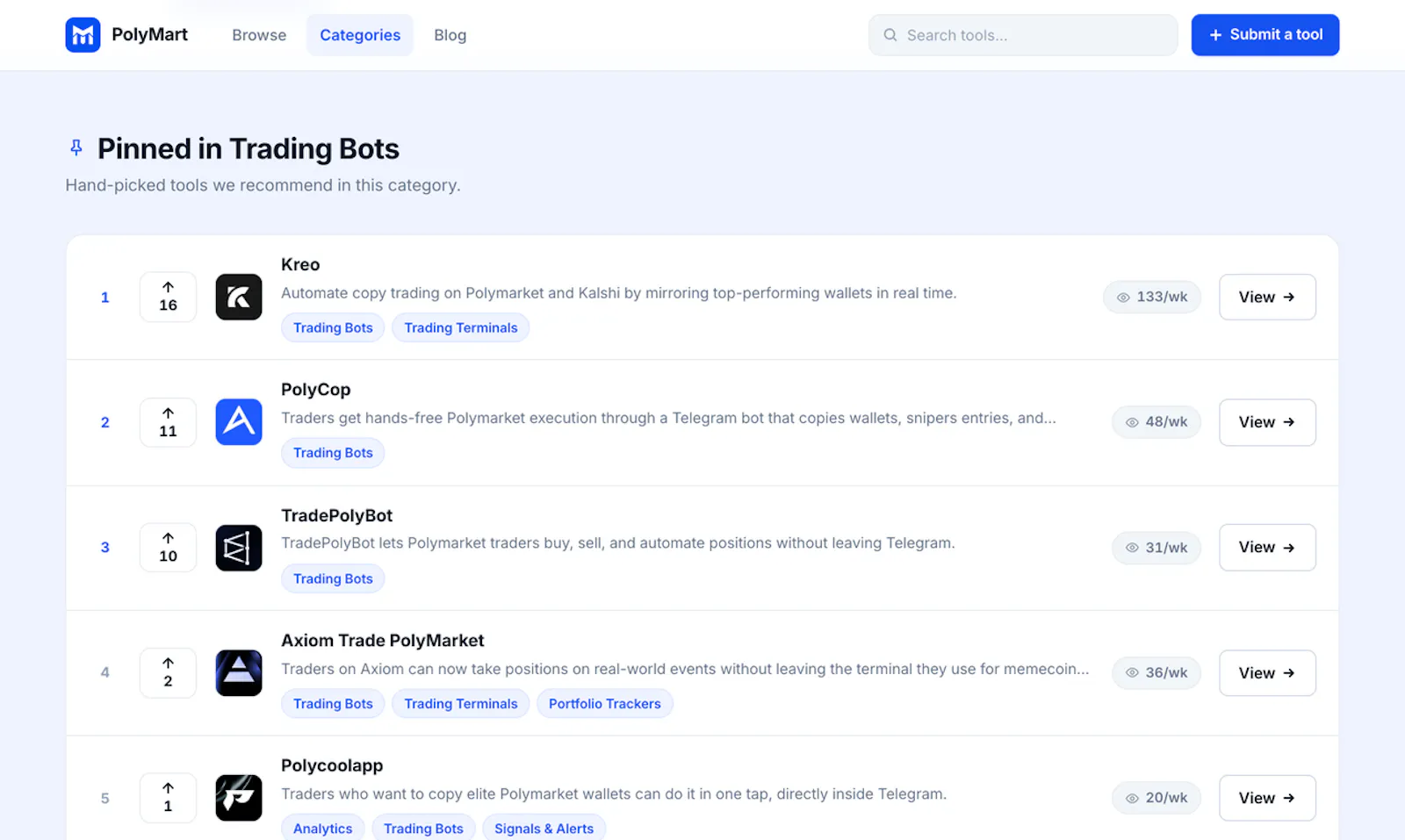Click Axiom's Trading Bots tag
The image size is (1405, 840).
(x=333, y=704)
